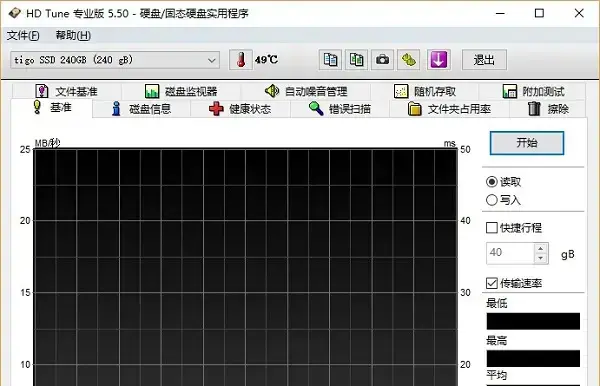Increase stroke size with up spinner arrow
Viewport: 600px width, 386px height.
pos(541,248)
